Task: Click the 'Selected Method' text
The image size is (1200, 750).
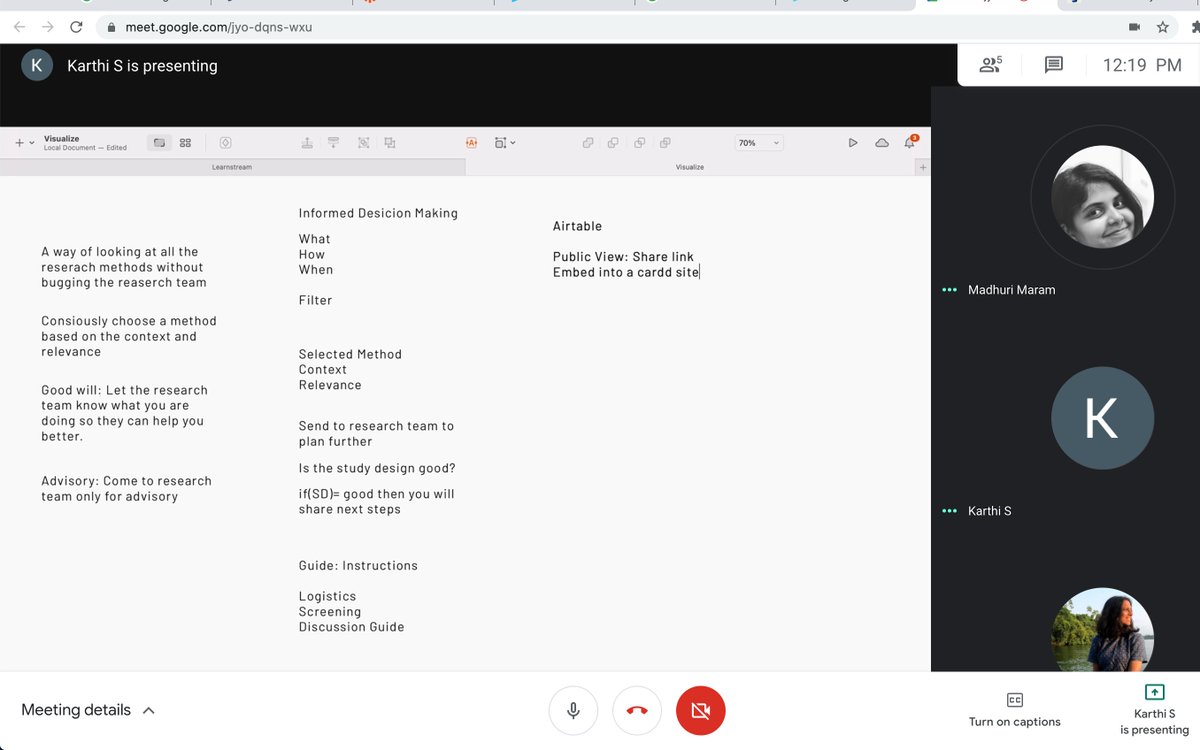Action: tap(350, 354)
